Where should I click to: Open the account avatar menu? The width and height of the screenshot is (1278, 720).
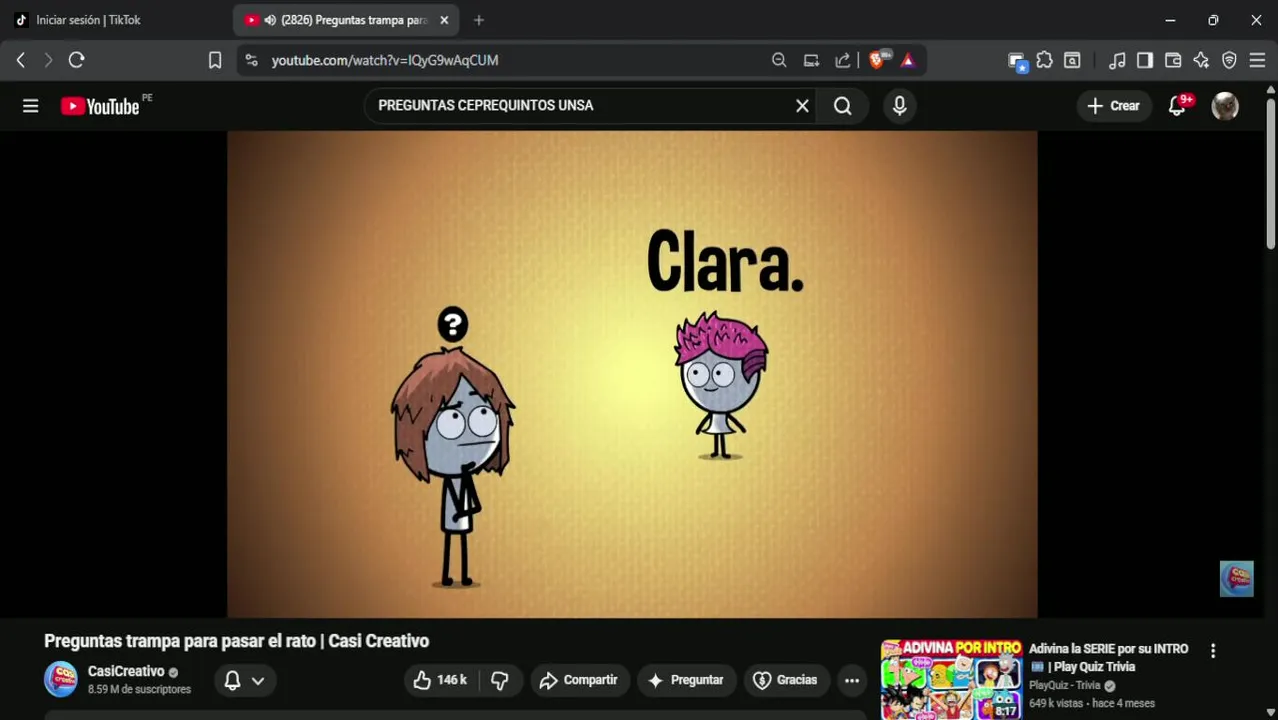pos(1225,106)
